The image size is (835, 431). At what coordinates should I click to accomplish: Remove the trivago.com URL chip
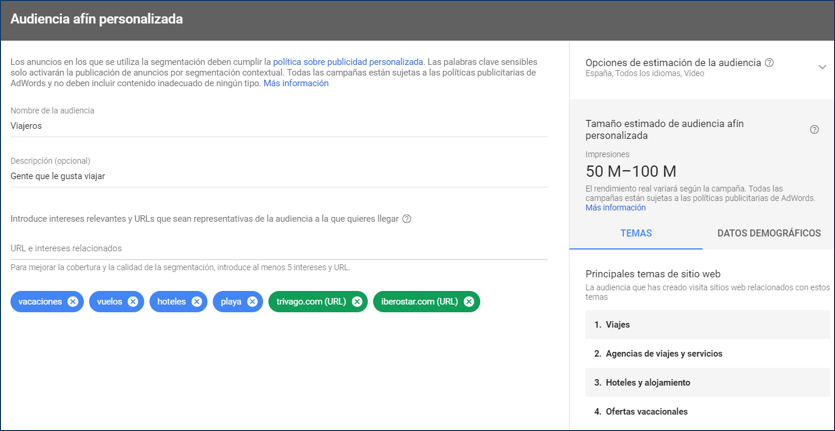357,302
